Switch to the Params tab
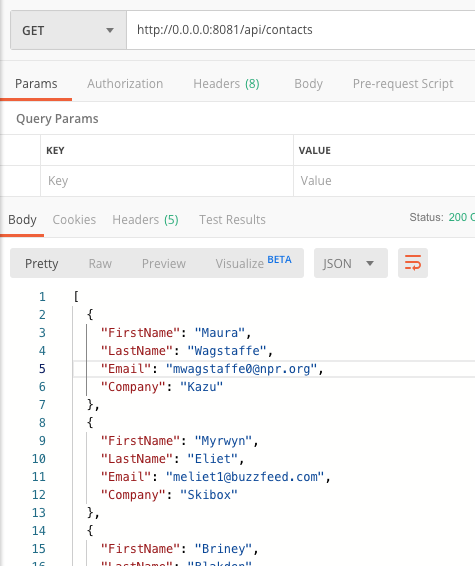The width and height of the screenshot is (475, 566). pyautogui.click(x=36, y=84)
